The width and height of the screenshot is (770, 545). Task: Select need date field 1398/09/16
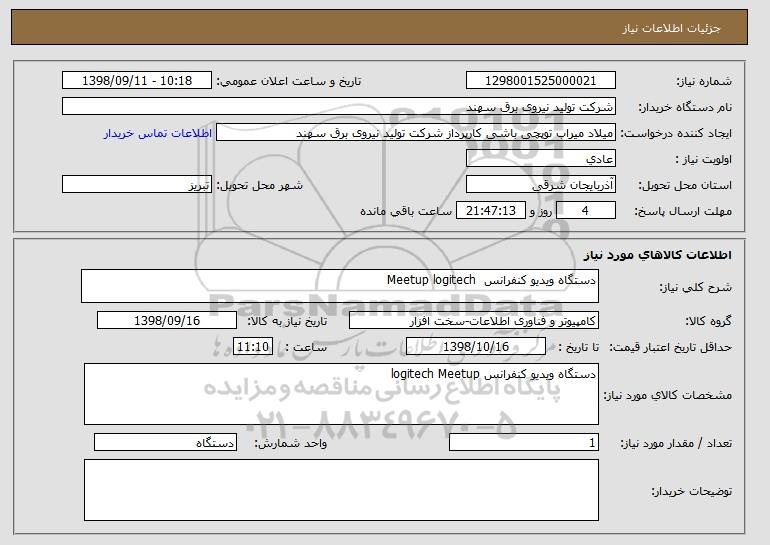[167, 321]
